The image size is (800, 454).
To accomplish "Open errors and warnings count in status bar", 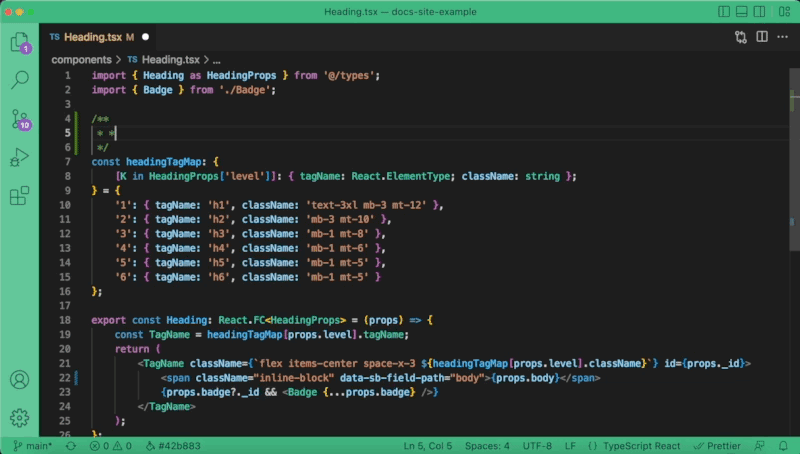I will click(111, 446).
